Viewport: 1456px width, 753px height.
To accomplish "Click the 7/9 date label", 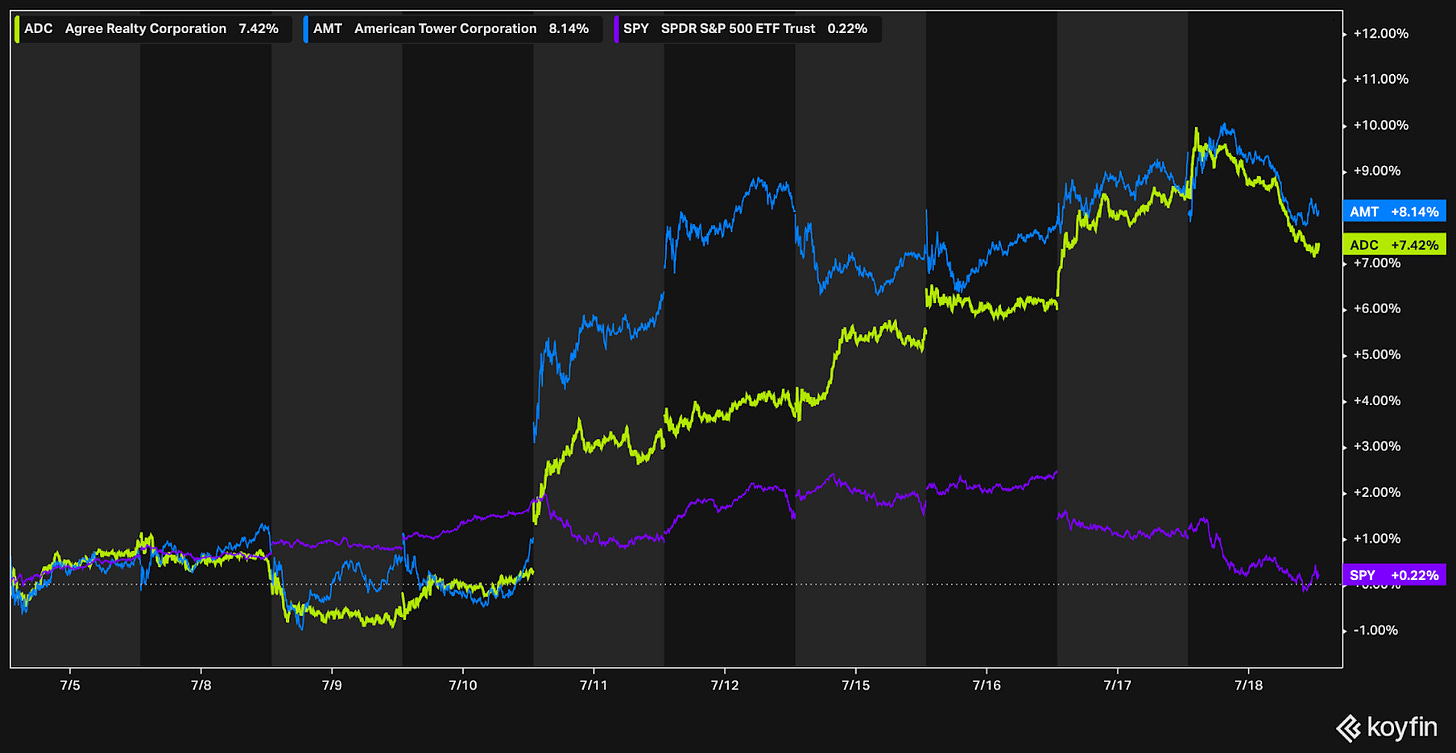I will point(332,685).
